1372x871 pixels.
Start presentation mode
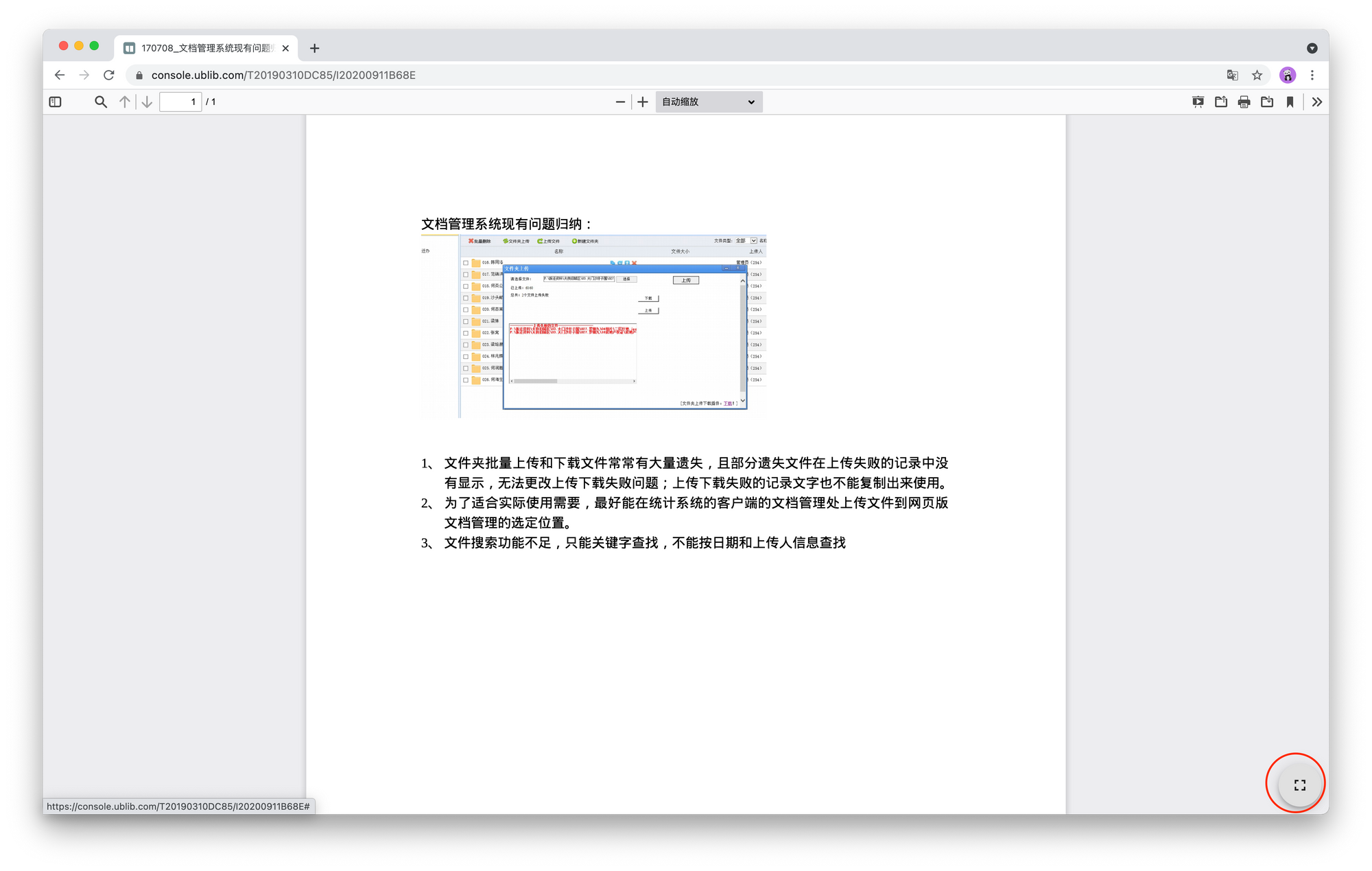tap(1198, 102)
